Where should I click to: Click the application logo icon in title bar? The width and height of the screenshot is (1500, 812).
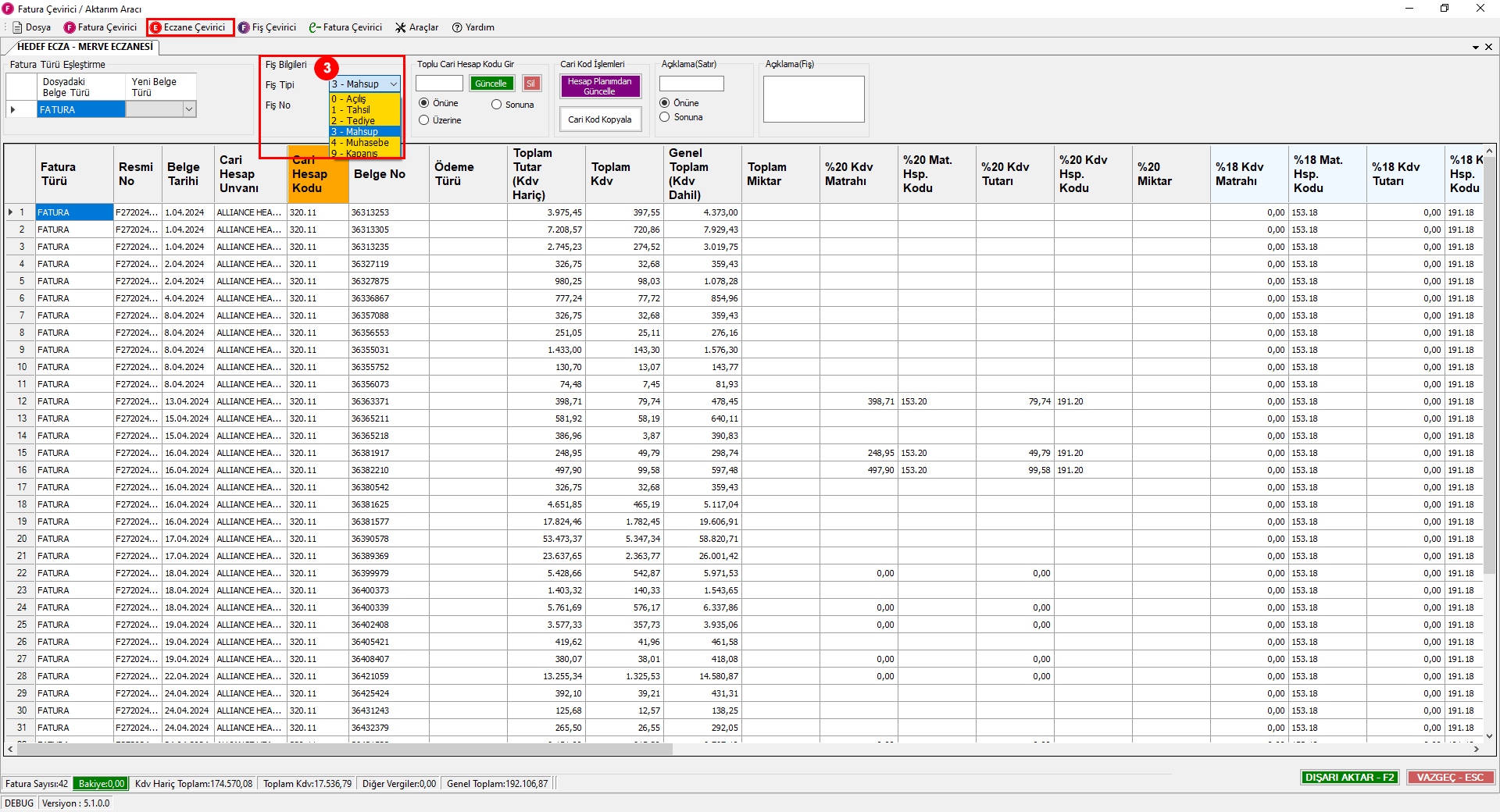point(8,9)
